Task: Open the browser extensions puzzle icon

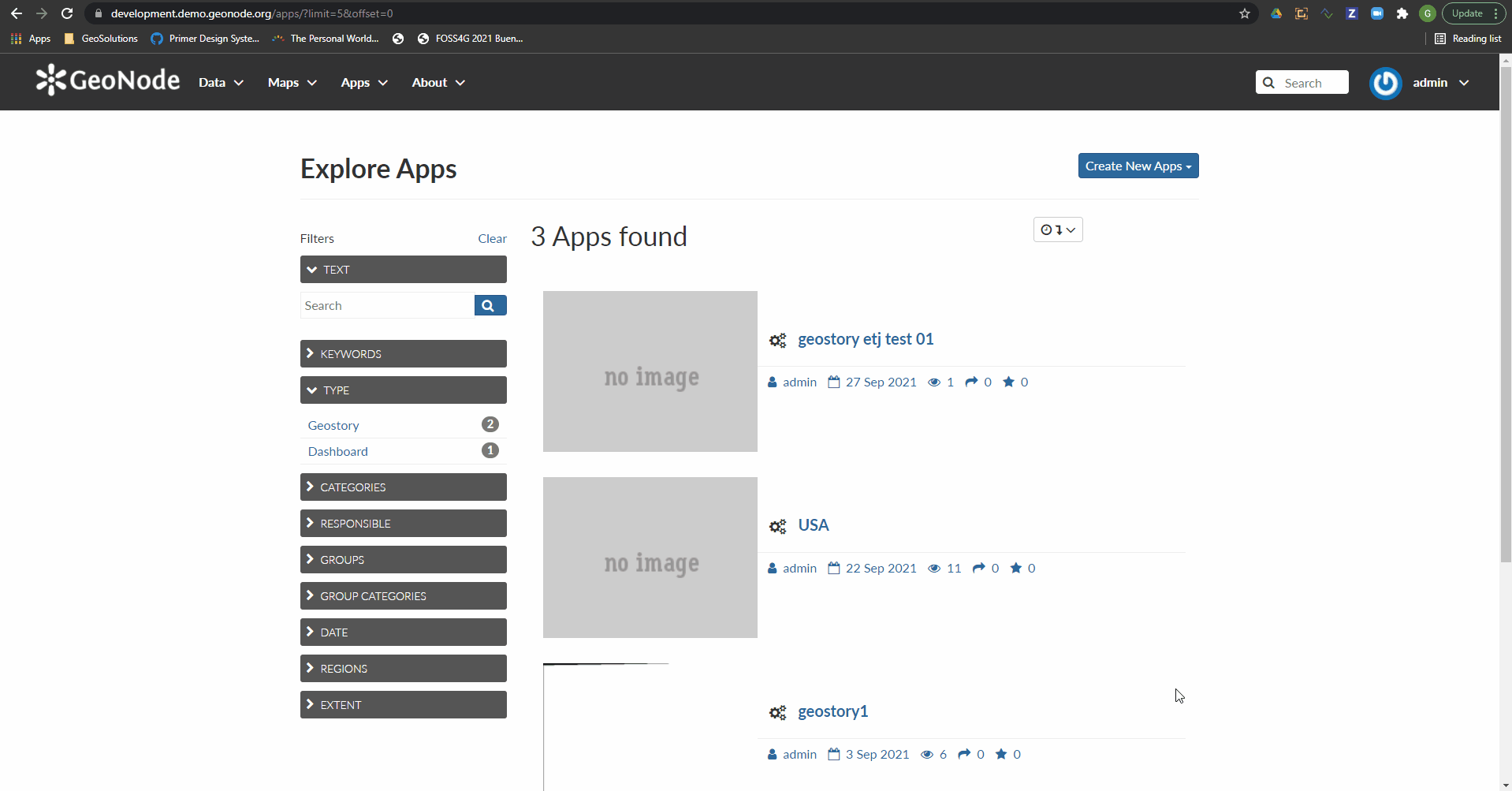Action: click(1402, 13)
